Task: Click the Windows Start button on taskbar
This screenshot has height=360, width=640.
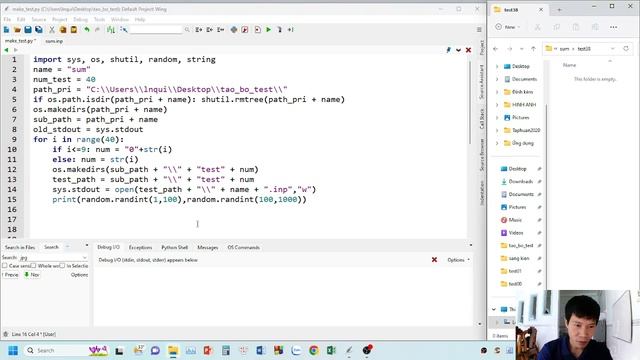Action: [13, 350]
